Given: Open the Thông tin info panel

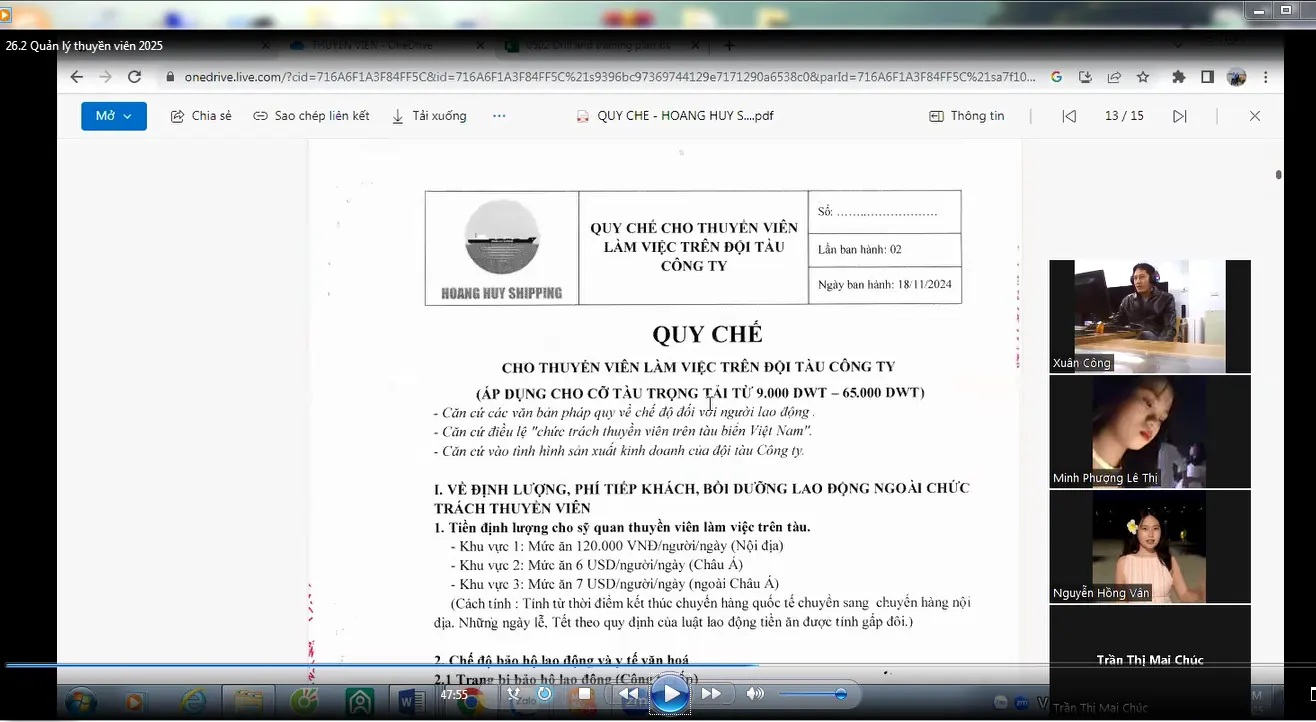Looking at the screenshot, I should (x=966, y=116).
